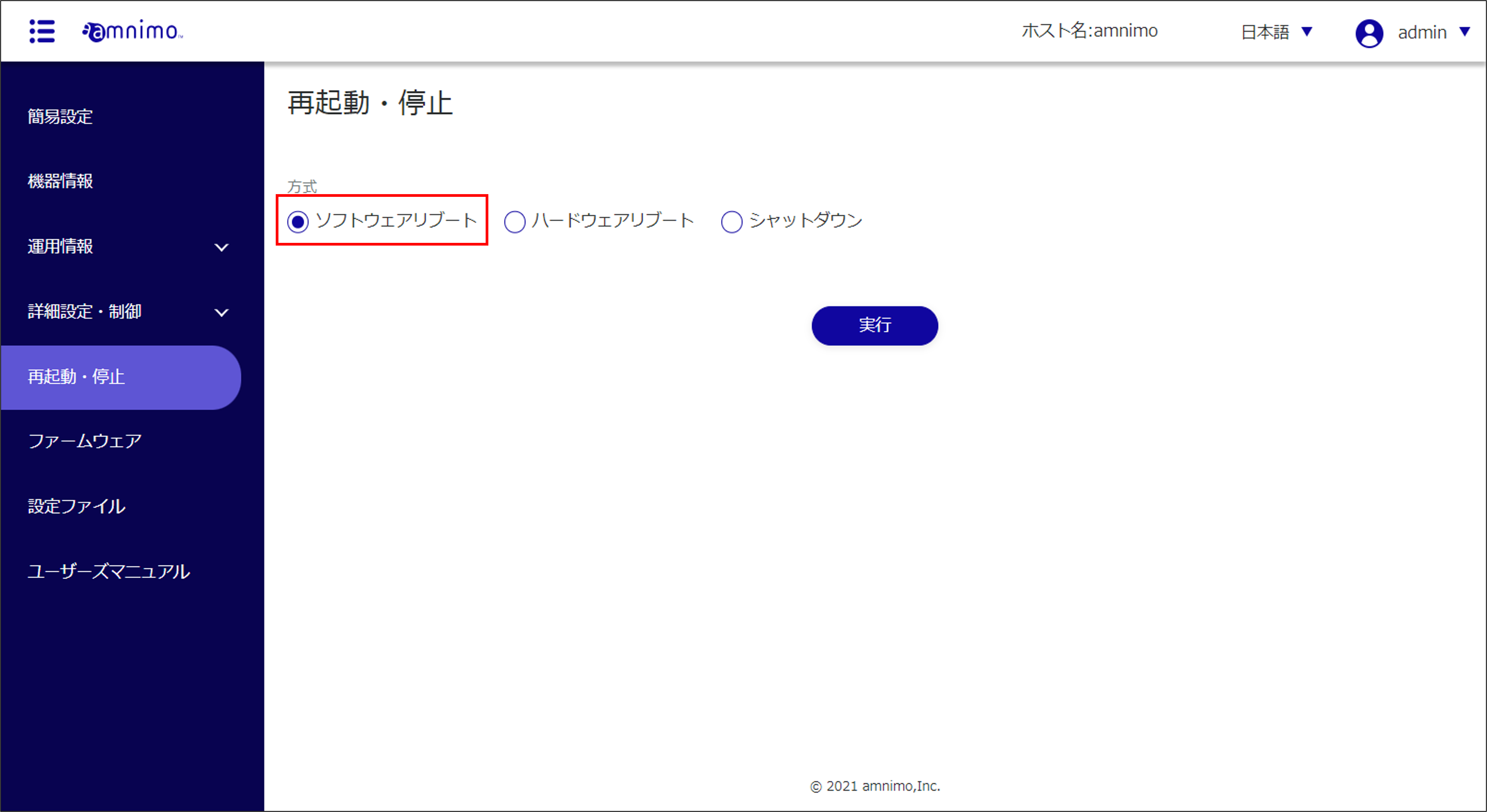Toggle the hamburger menu icon
Image resolution: width=1487 pixels, height=812 pixels.
tap(42, 31)
